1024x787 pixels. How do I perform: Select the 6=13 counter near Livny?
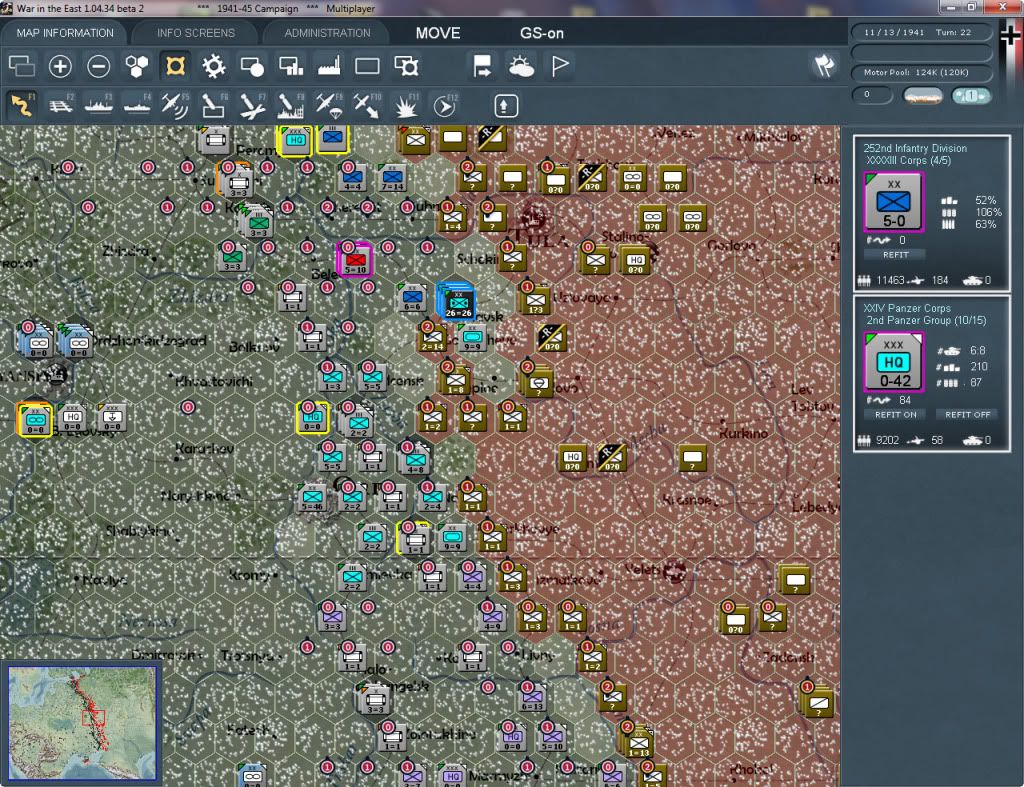532,698
